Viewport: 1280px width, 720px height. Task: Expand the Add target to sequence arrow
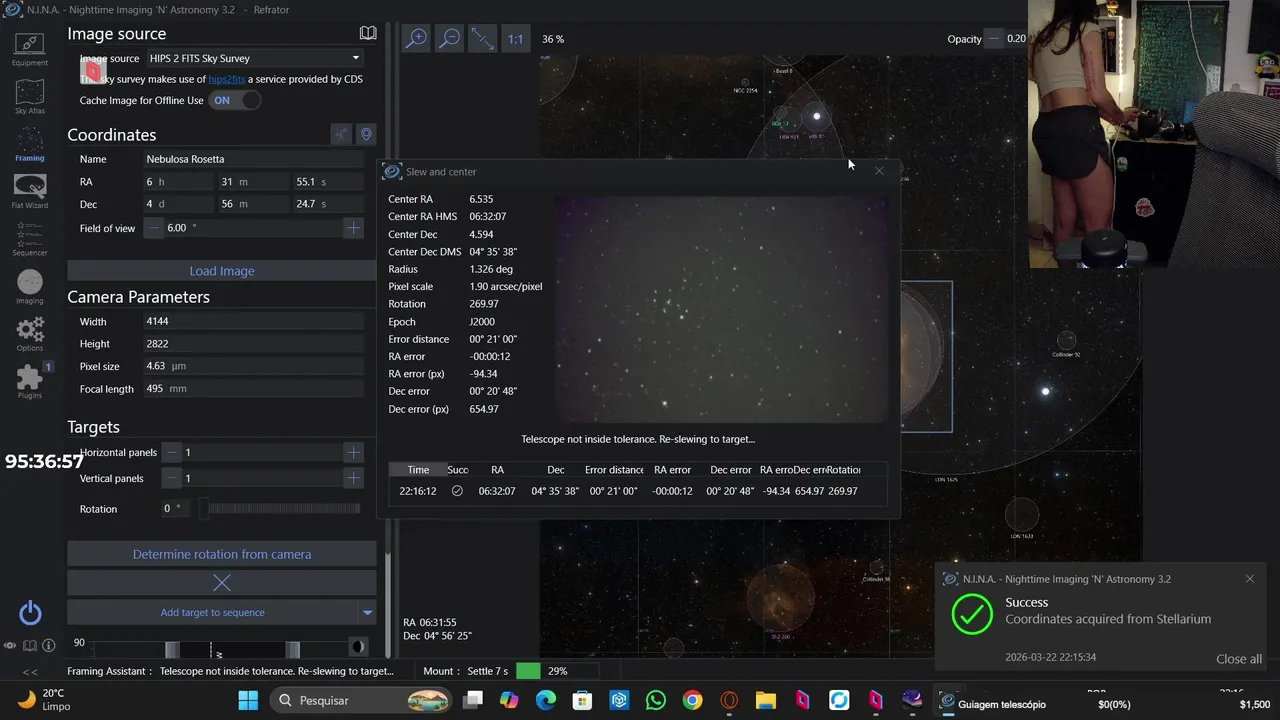click(367, 612)
